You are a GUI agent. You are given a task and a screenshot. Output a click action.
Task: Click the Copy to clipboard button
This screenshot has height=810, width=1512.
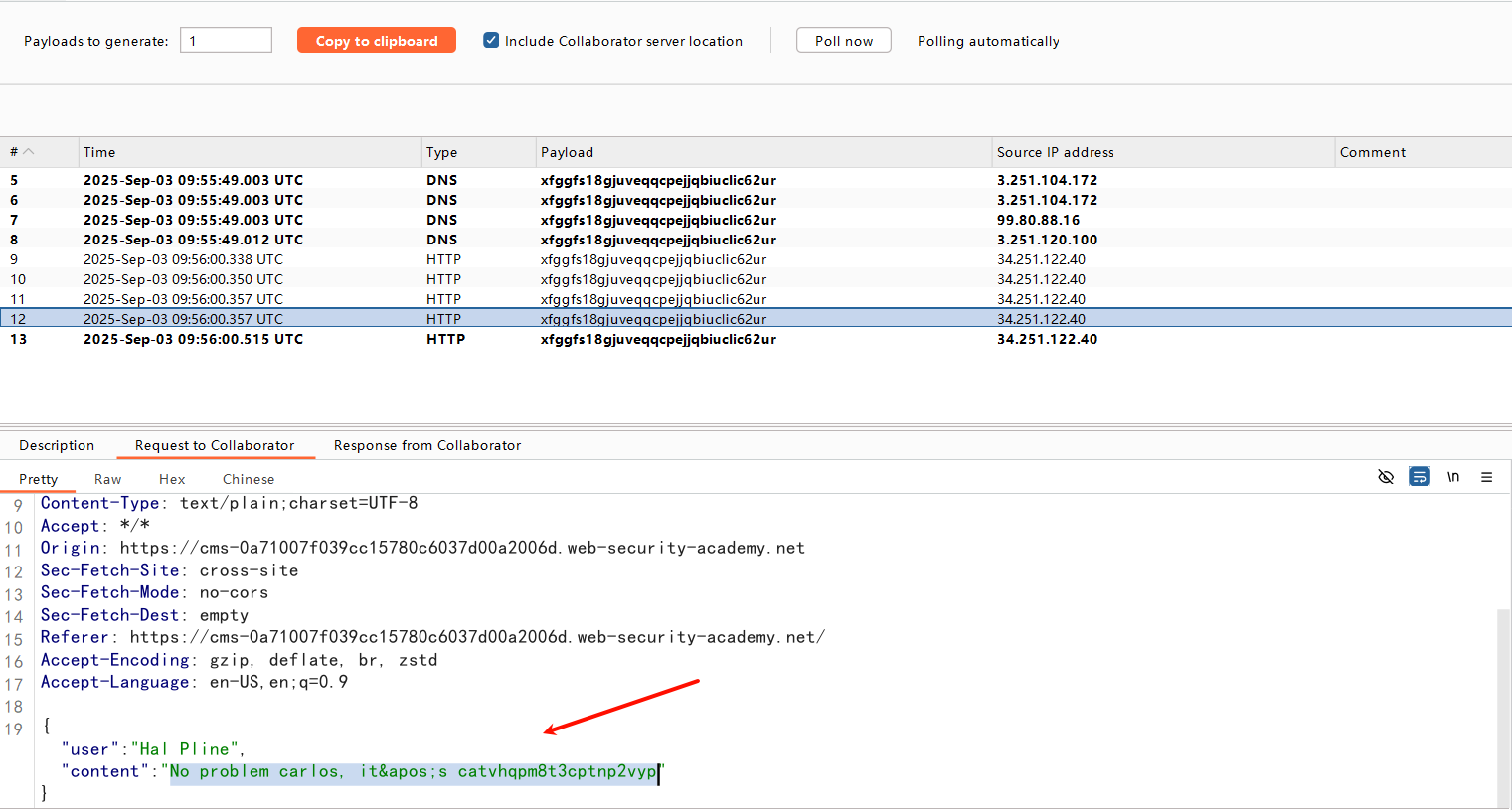pyautogui.click(x=377, y=41)
